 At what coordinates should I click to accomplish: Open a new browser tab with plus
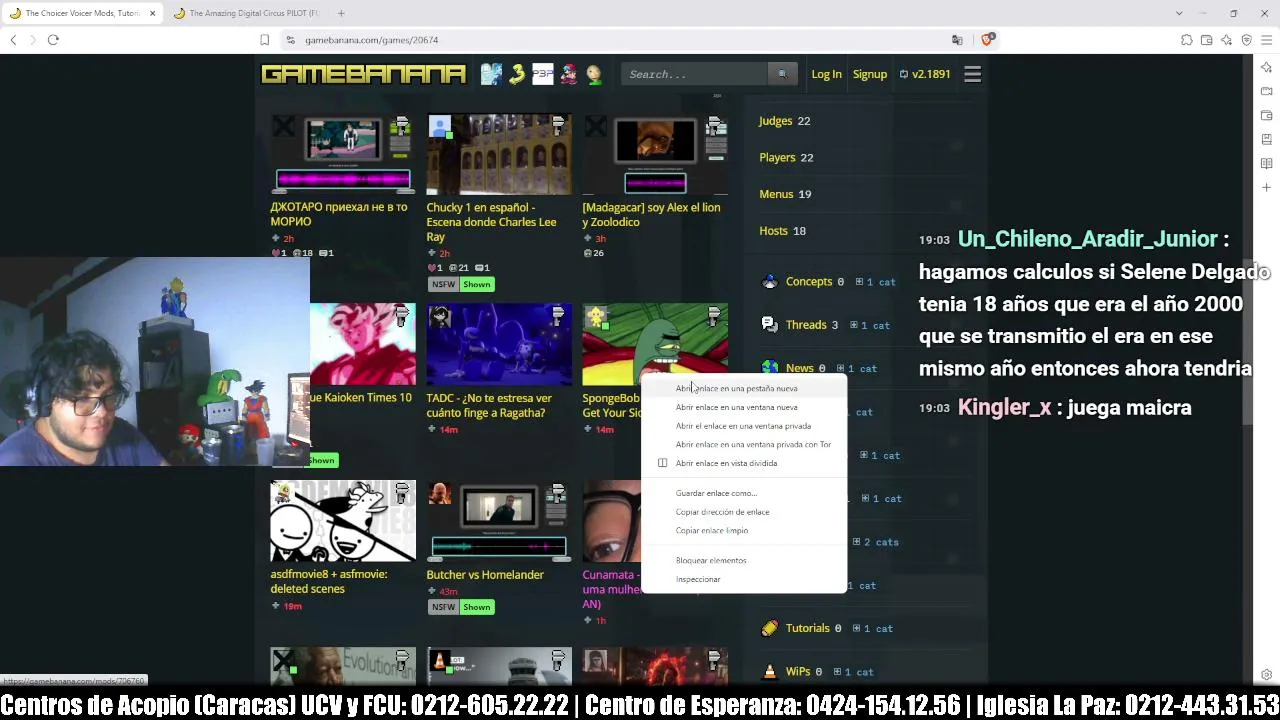pos(341,13)
